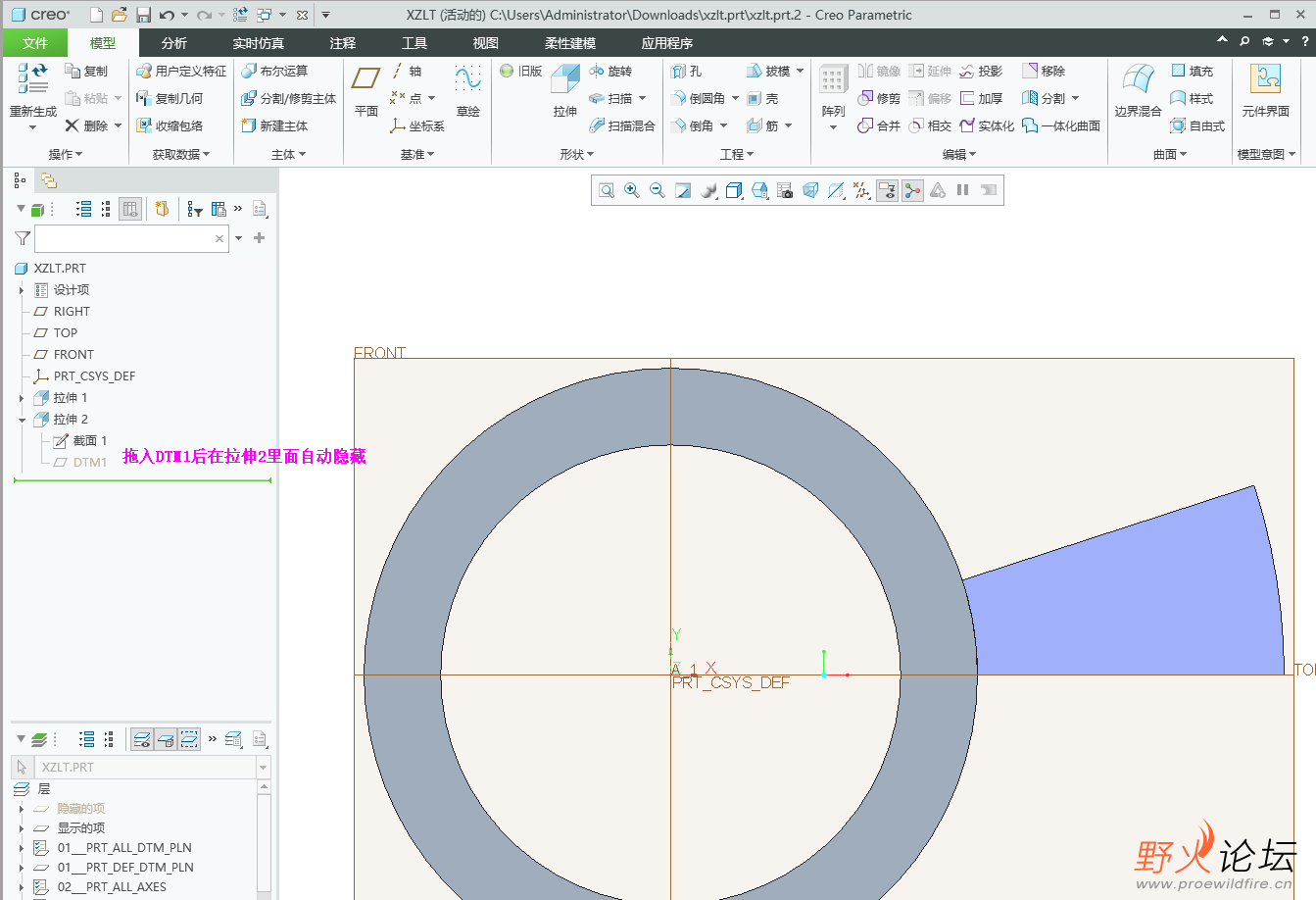
Task: Open XZLT.PRT layer combo dropdown
Action: click(x=263, y=767)
